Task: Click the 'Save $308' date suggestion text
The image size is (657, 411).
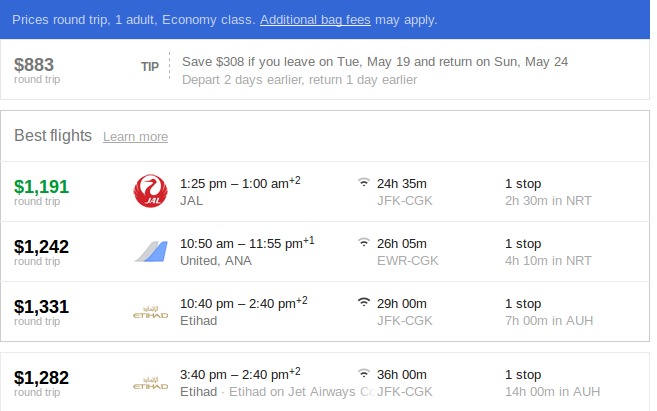Action: [375, 62]
